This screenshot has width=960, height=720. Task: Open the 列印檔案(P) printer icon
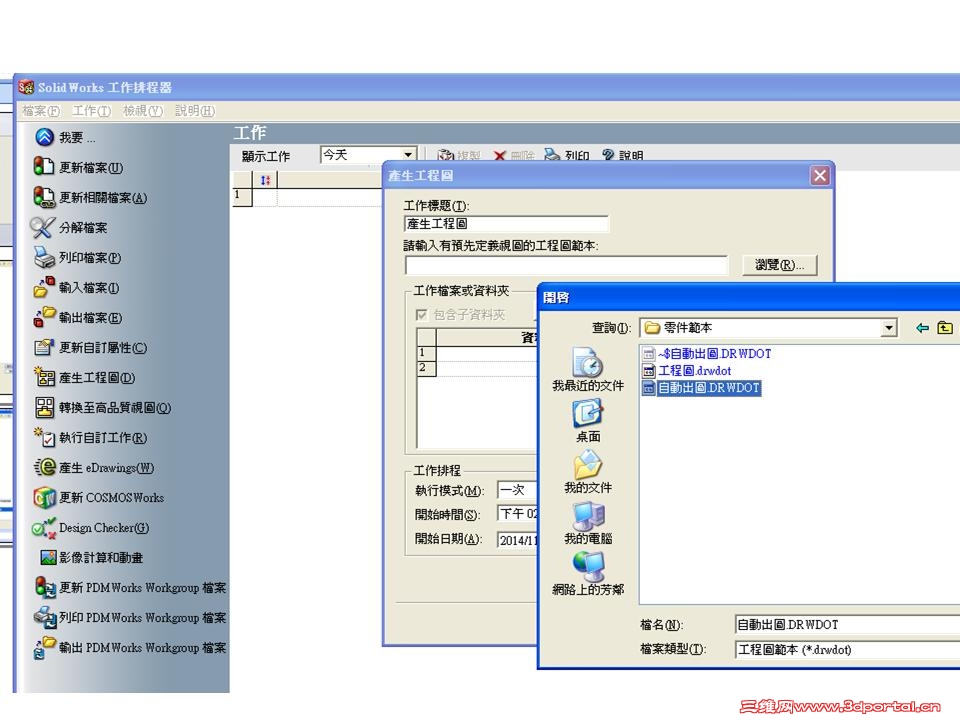(x=44, y=257)
